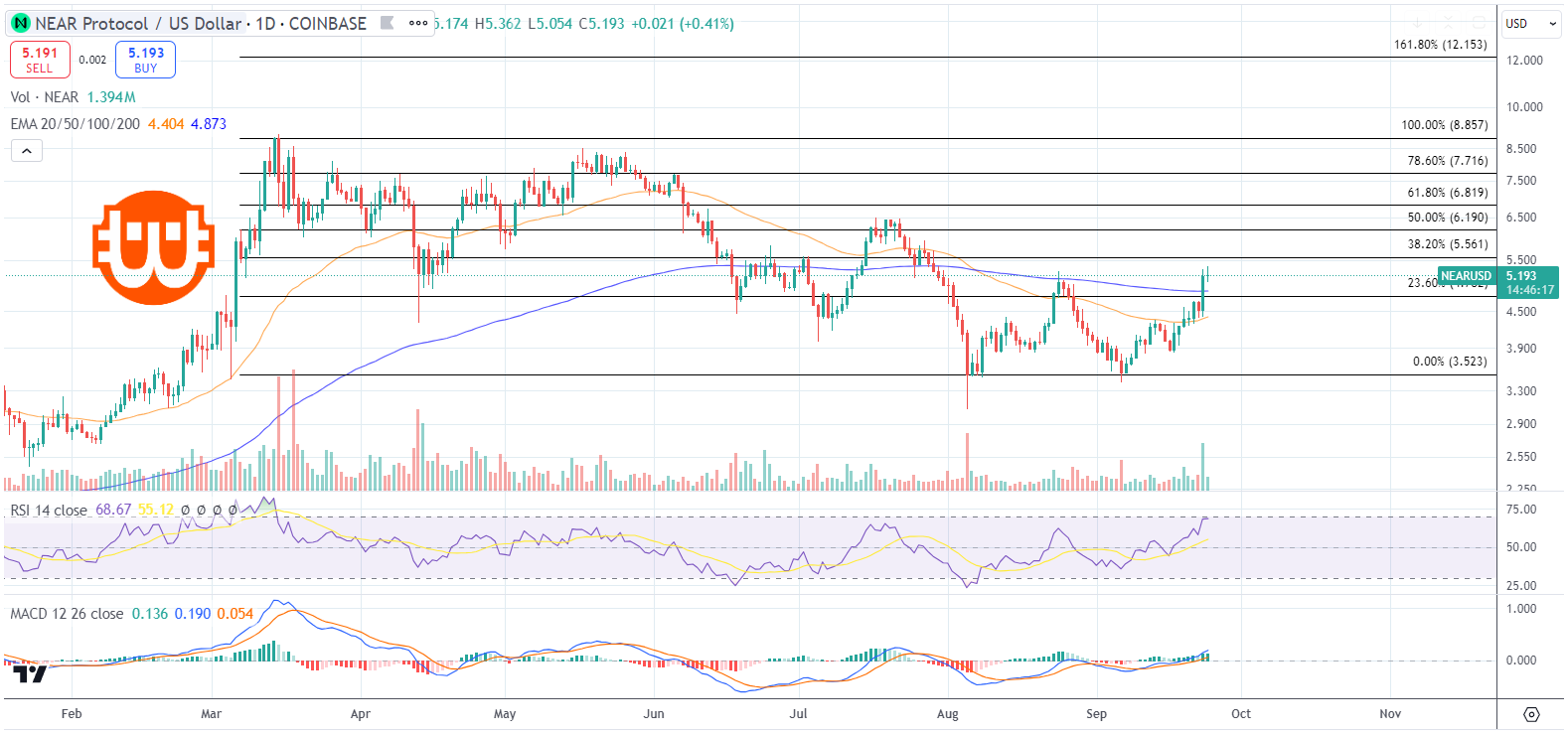Click the 3.900 price axis label

[x=1521, y=349]
